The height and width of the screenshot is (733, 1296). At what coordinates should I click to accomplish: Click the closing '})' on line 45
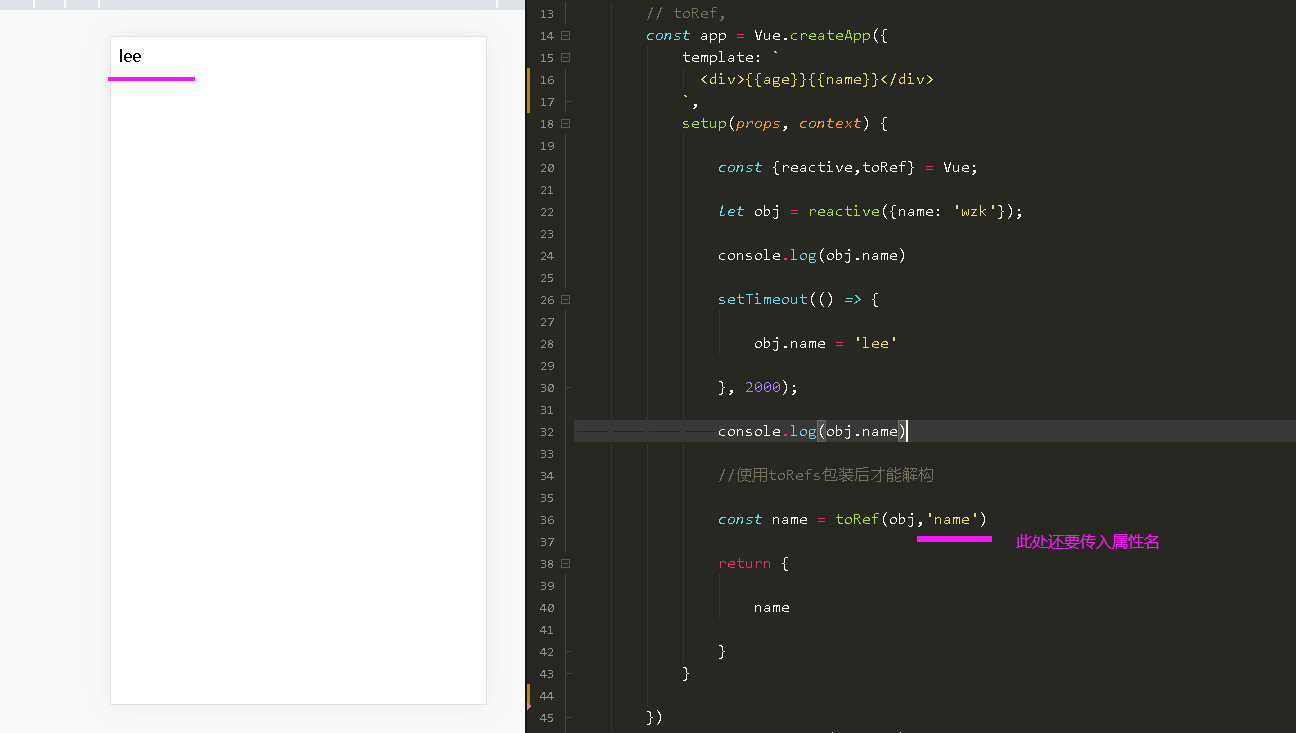655,717
